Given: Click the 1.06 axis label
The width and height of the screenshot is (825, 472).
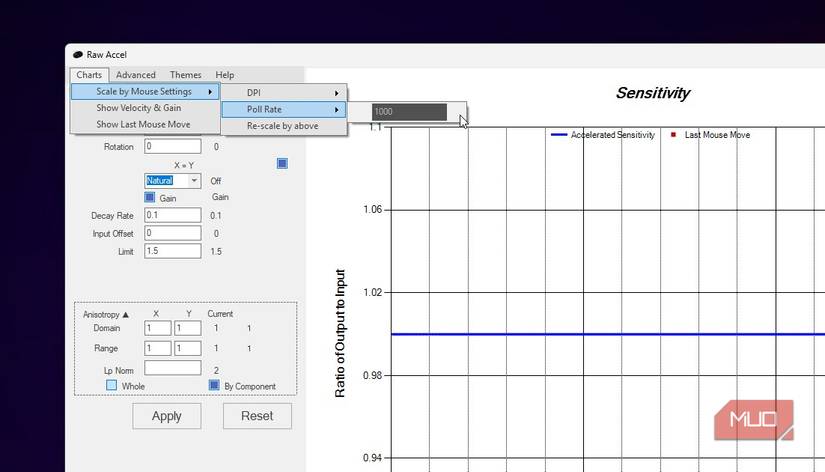Looking at the screenshot, I should point(373,209).
